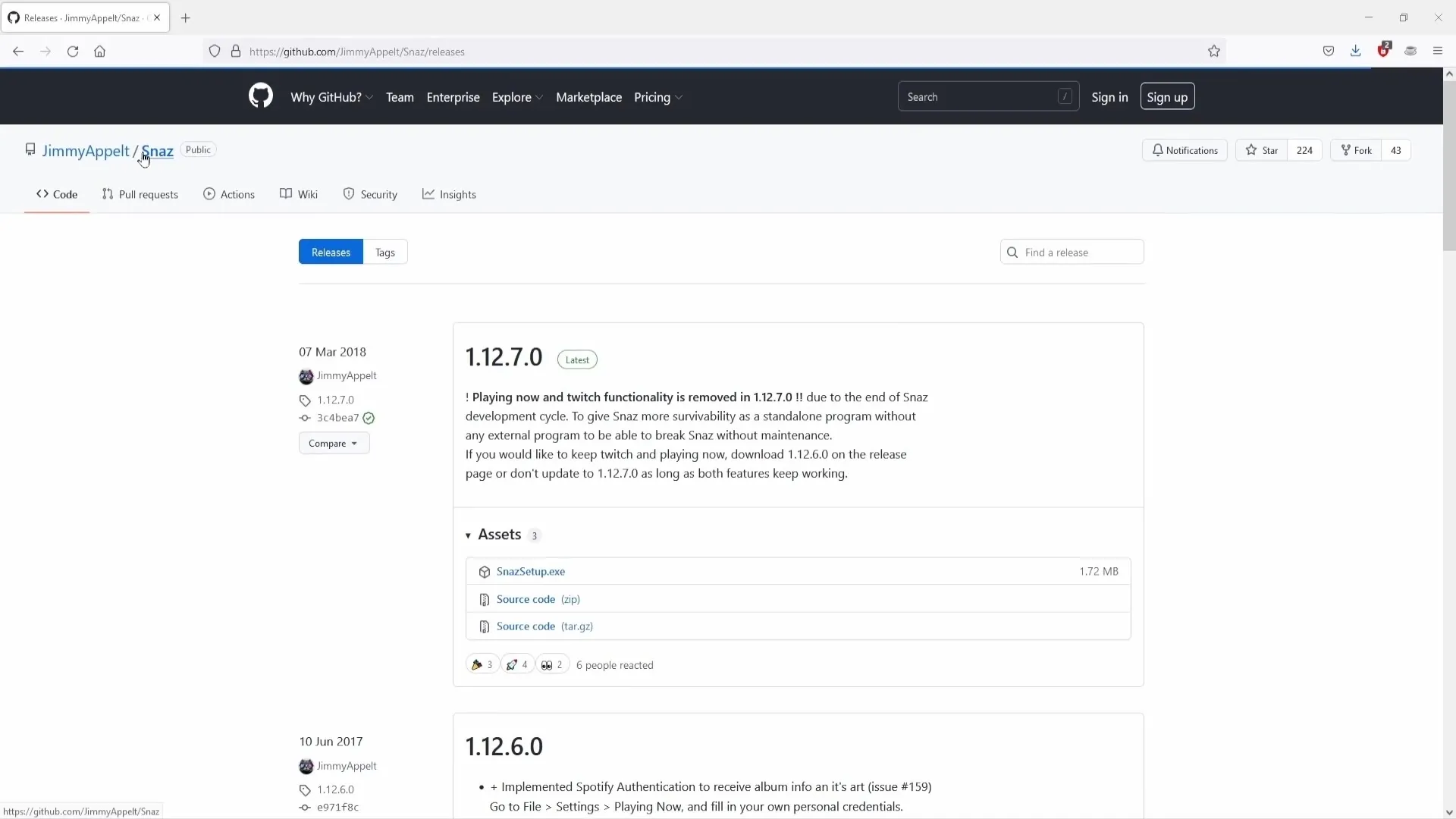Open commit 3c4bea7

(337, 418)
